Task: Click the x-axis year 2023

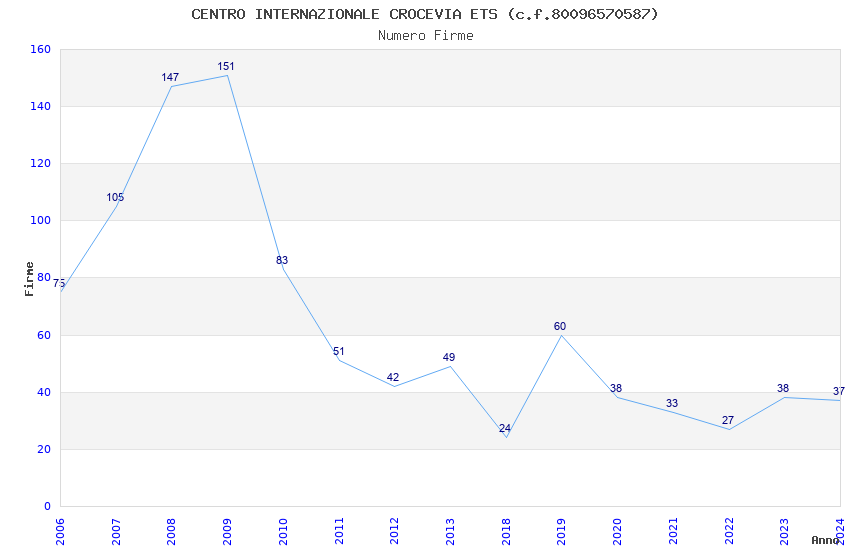Action: [784, 531]
